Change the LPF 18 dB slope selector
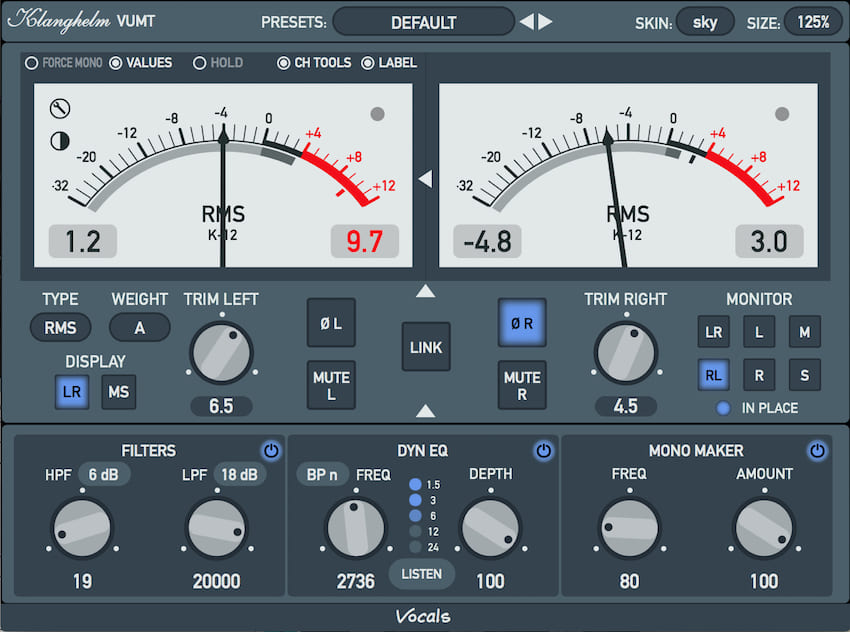 [x=240, y=475]
